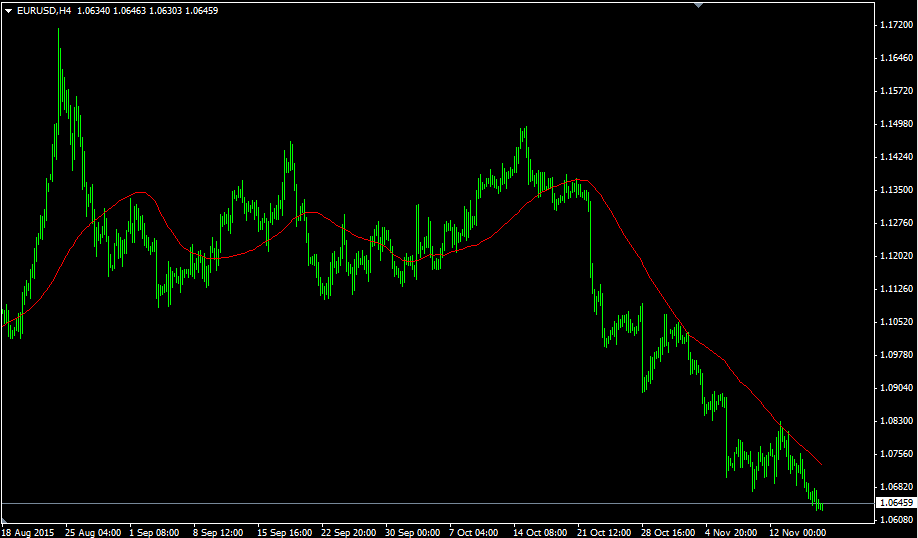This screenshot has height=538, width=918.
Task: Click the 1.16460 price axis label
Action: click(896, 57)
